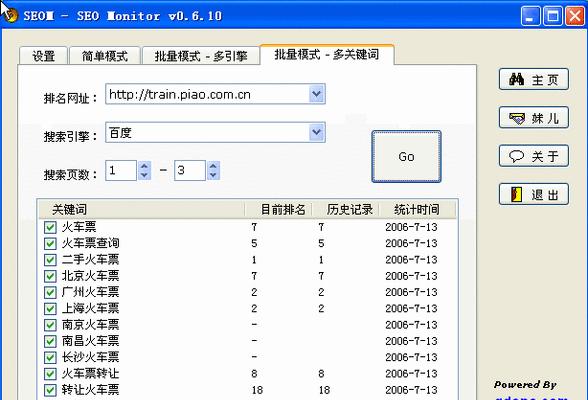588x400 pixels.
Task: Click the date 2006-7-13 in 二手火车票 row
Action: (411, 260)
